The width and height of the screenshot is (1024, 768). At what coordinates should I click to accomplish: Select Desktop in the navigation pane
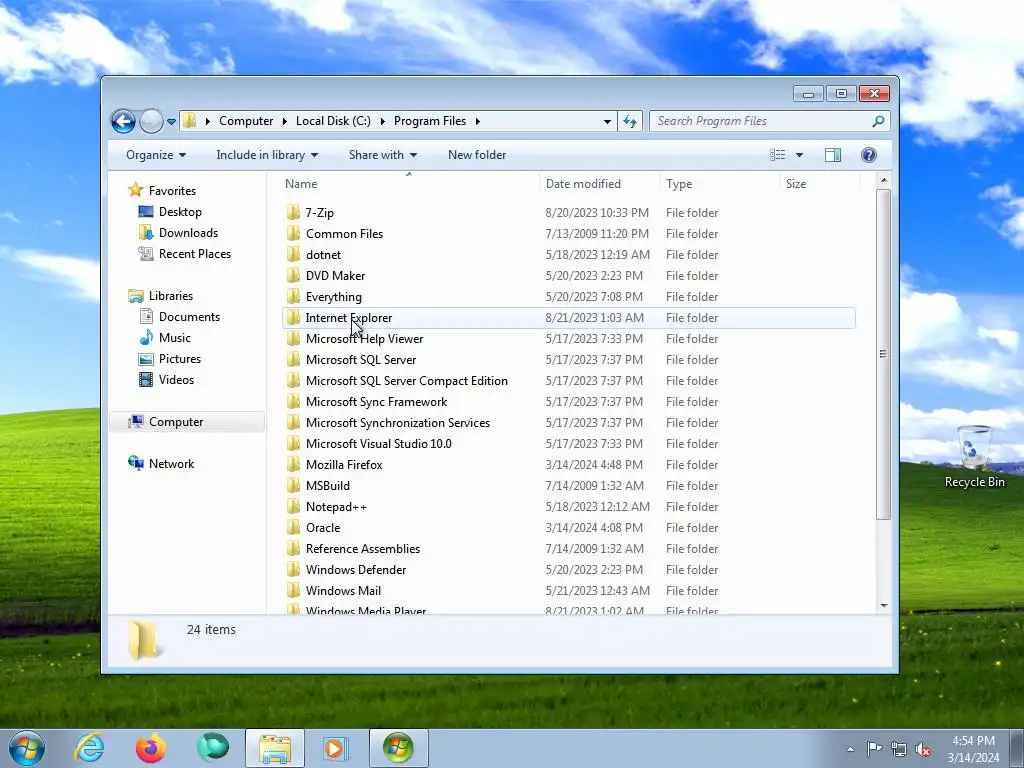pos(180,212)
